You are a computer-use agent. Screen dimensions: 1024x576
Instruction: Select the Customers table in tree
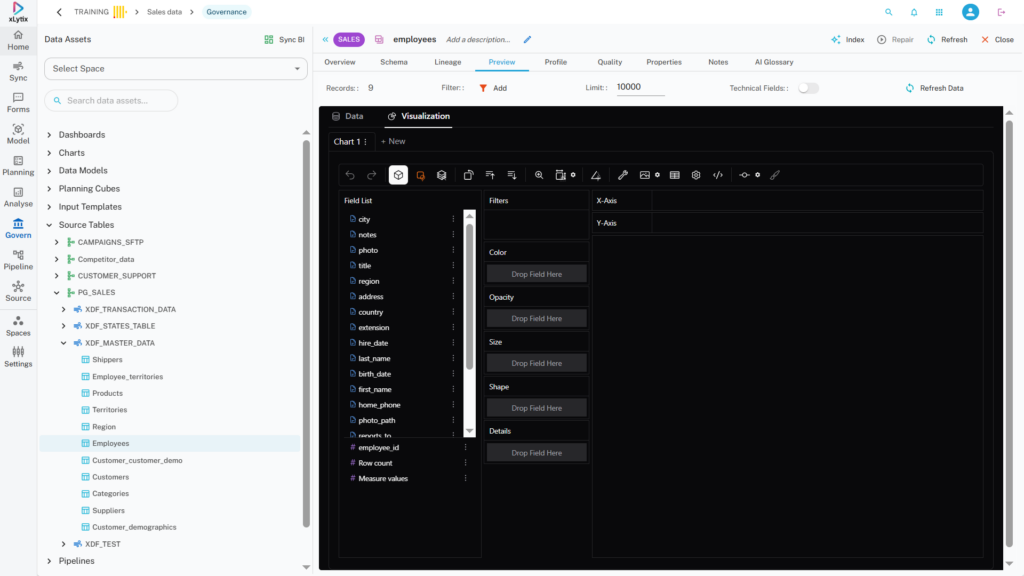(x=110, y=477)
